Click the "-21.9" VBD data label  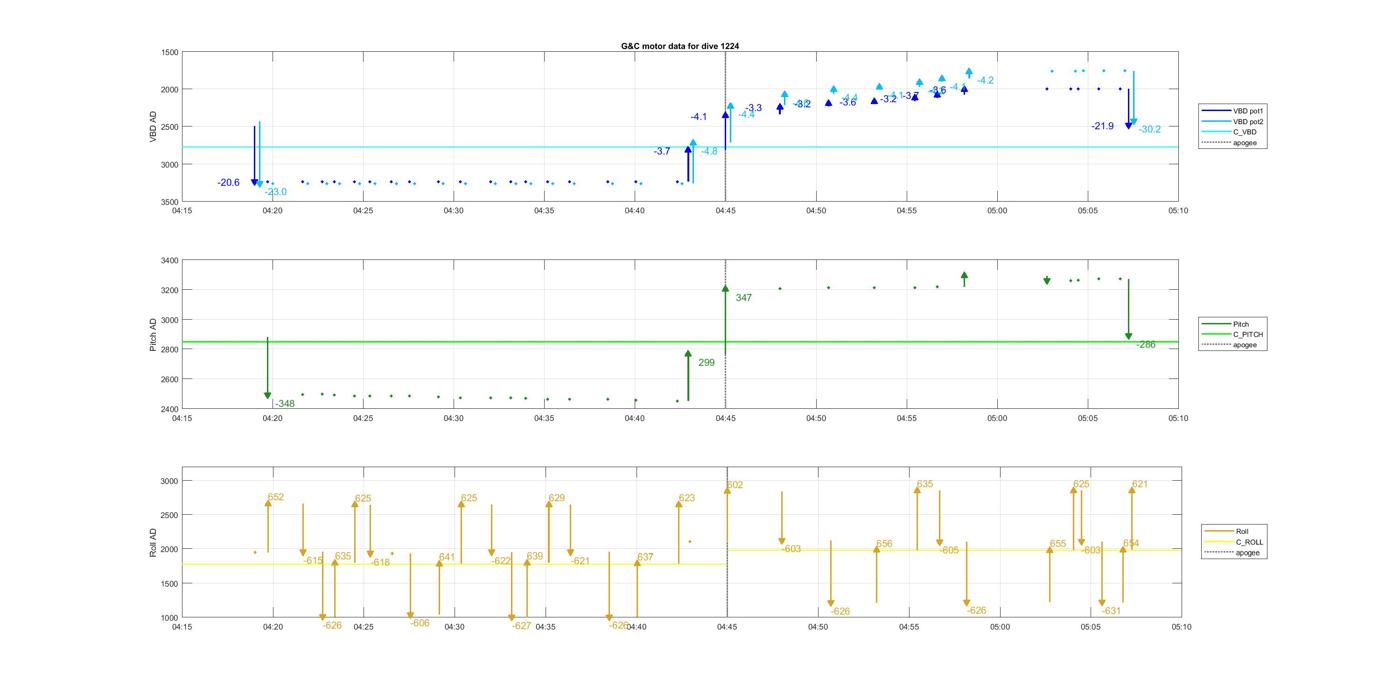pyautogui.click(x=1103, y=127)
